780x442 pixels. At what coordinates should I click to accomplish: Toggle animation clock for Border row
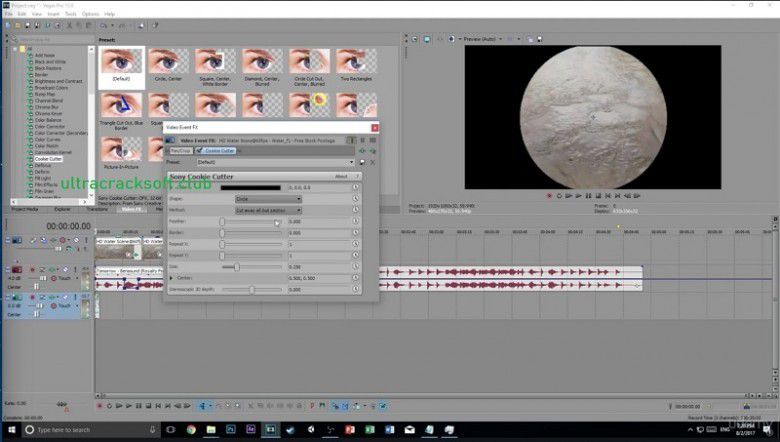coord(356,233)
